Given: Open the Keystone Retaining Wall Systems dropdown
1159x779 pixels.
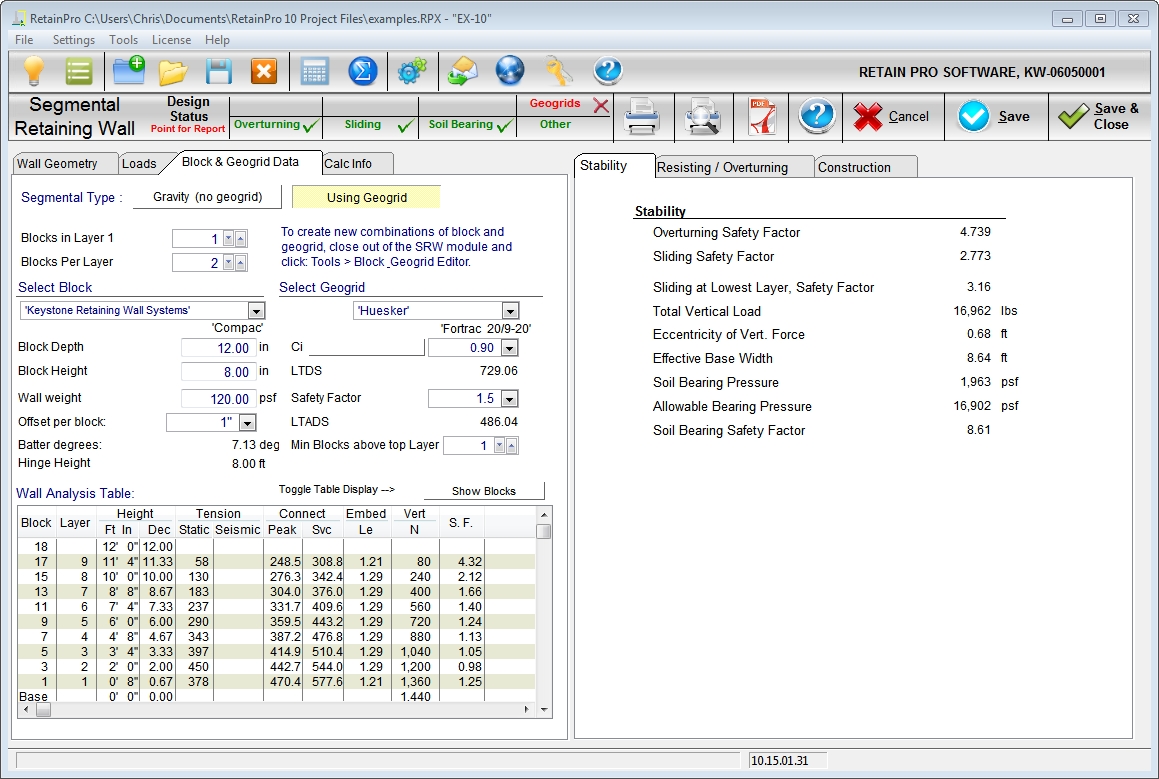Looking at the screenshot, I should (255, 311).
